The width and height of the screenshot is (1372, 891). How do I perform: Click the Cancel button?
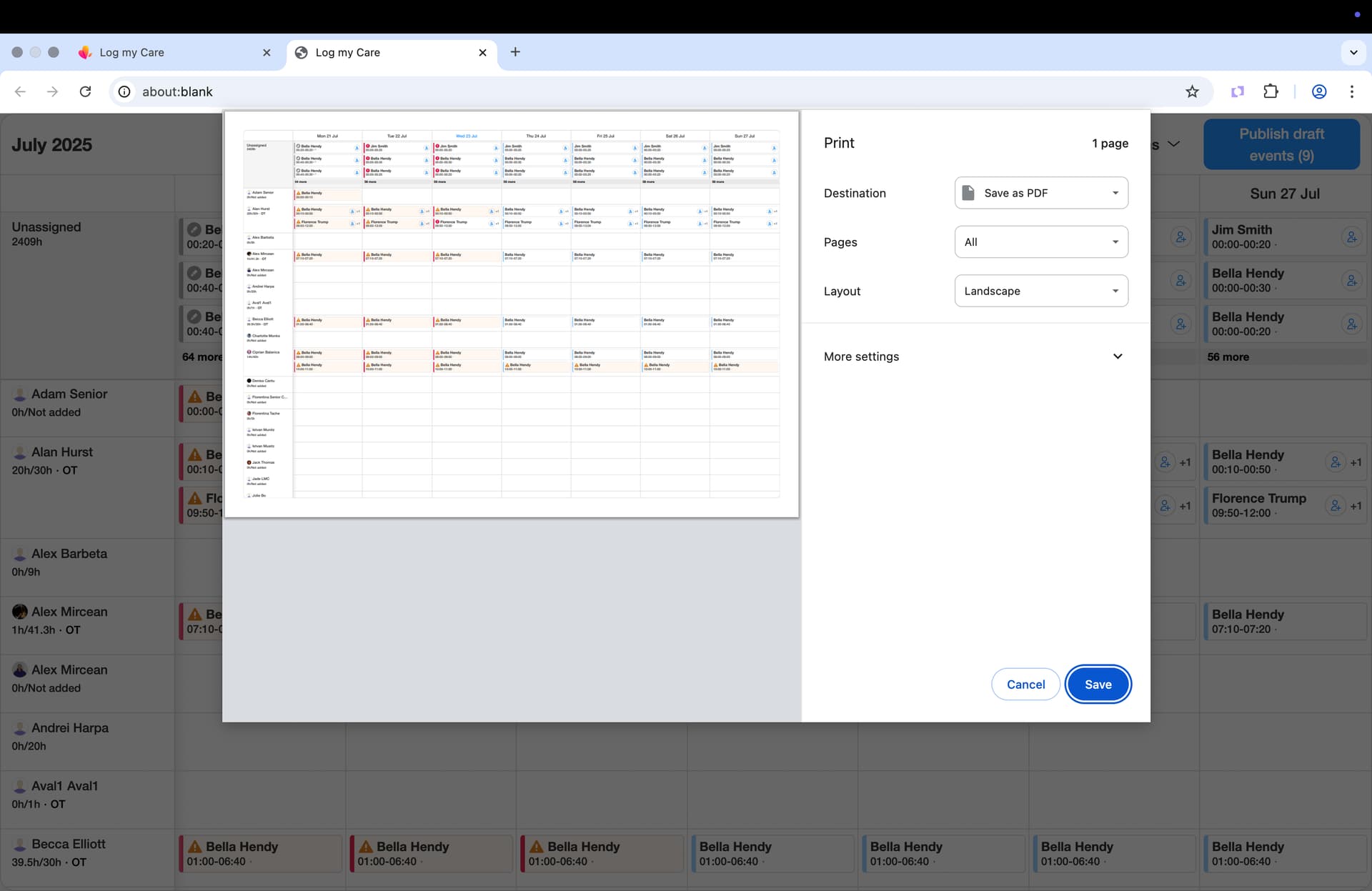1025,685
